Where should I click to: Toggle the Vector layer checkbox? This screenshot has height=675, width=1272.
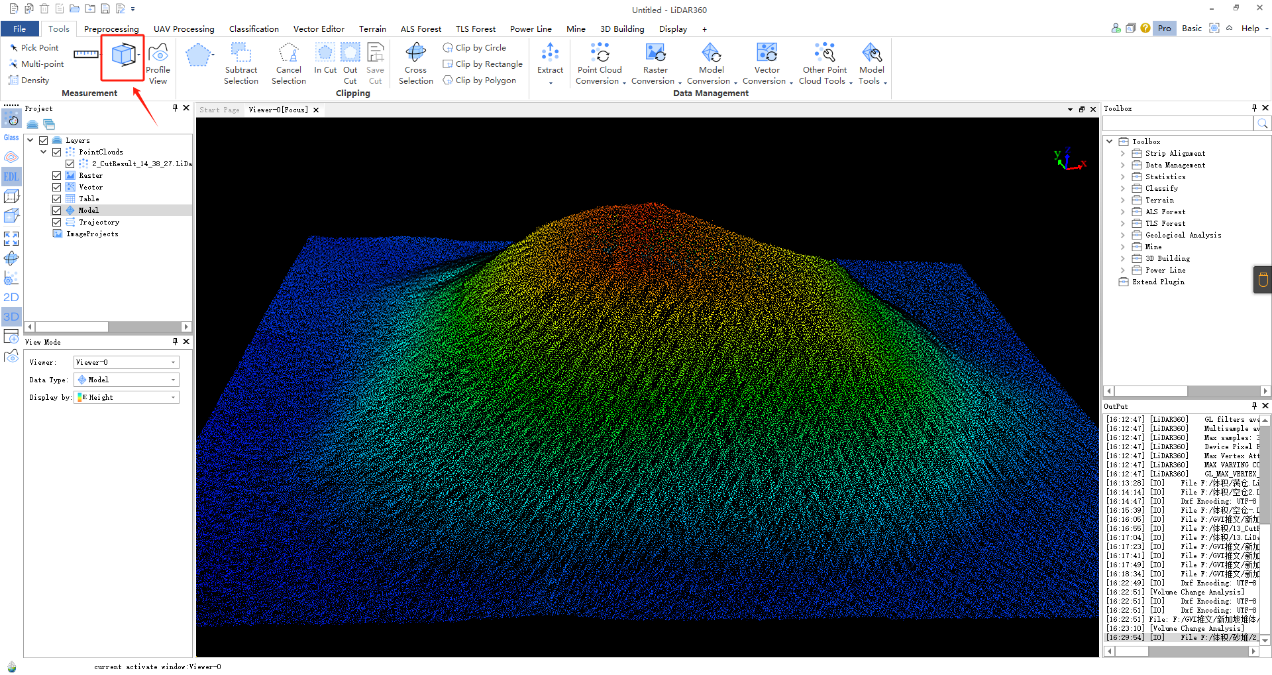[x=56, y=187]
